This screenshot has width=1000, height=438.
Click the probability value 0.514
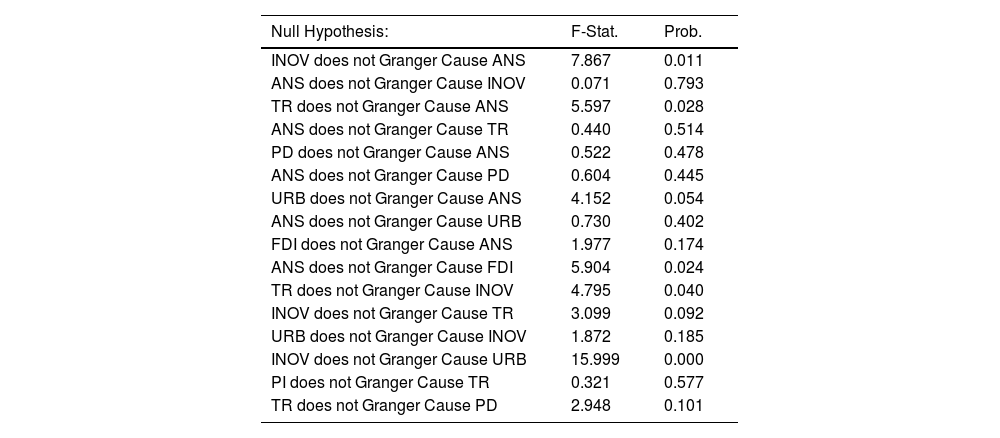683,130
